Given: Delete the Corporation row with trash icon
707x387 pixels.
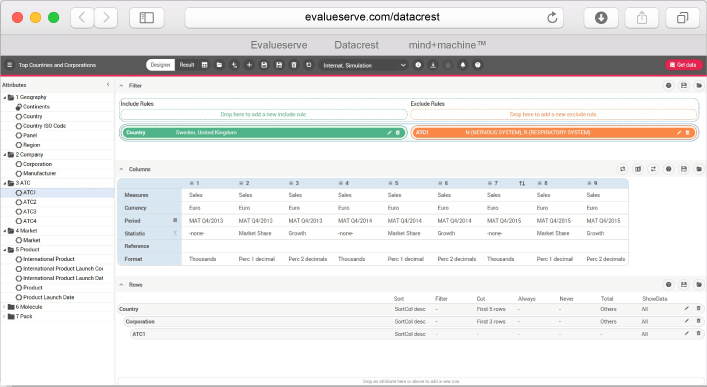Looking at the screenshot, I should [x=698, y=321].
